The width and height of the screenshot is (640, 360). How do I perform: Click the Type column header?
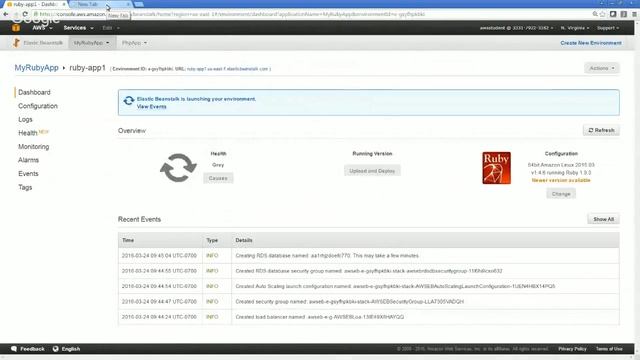[212, 240]
